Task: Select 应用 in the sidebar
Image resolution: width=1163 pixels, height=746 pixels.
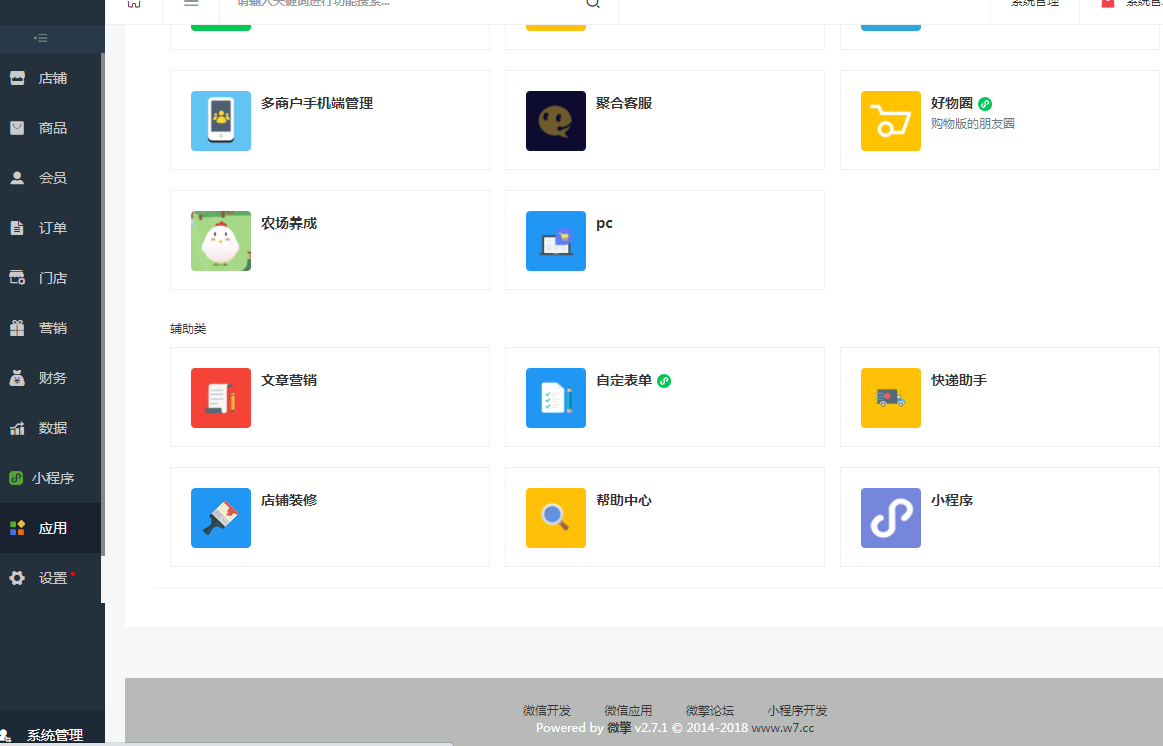Action: coord(52,528)
